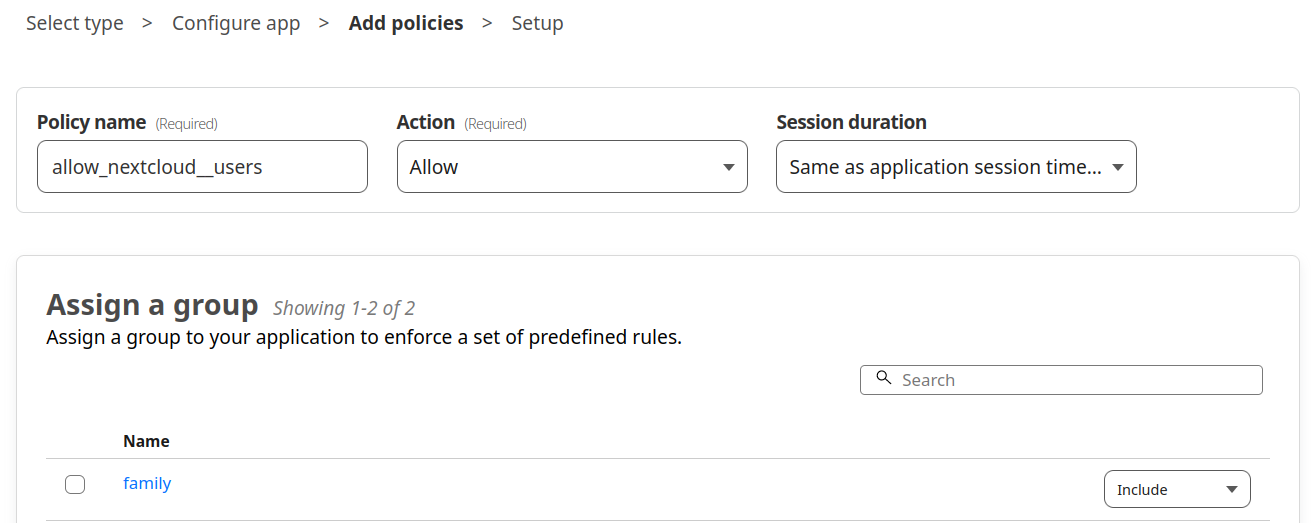Click into the group Search field
This screenshot has width=1311, height=523.
click(1061, 380)
